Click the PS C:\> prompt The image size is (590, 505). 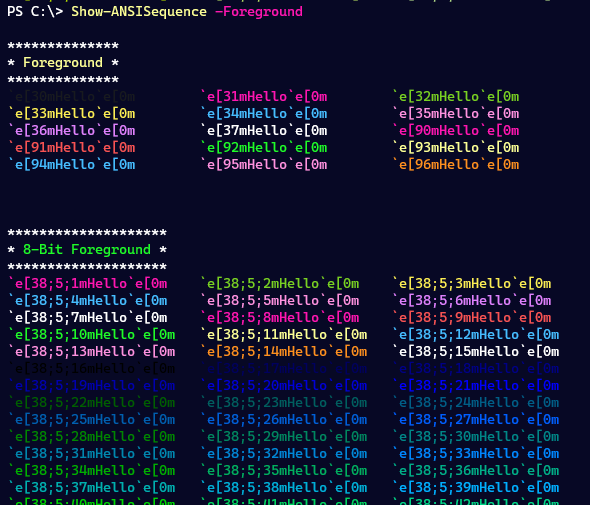(35, 12)
